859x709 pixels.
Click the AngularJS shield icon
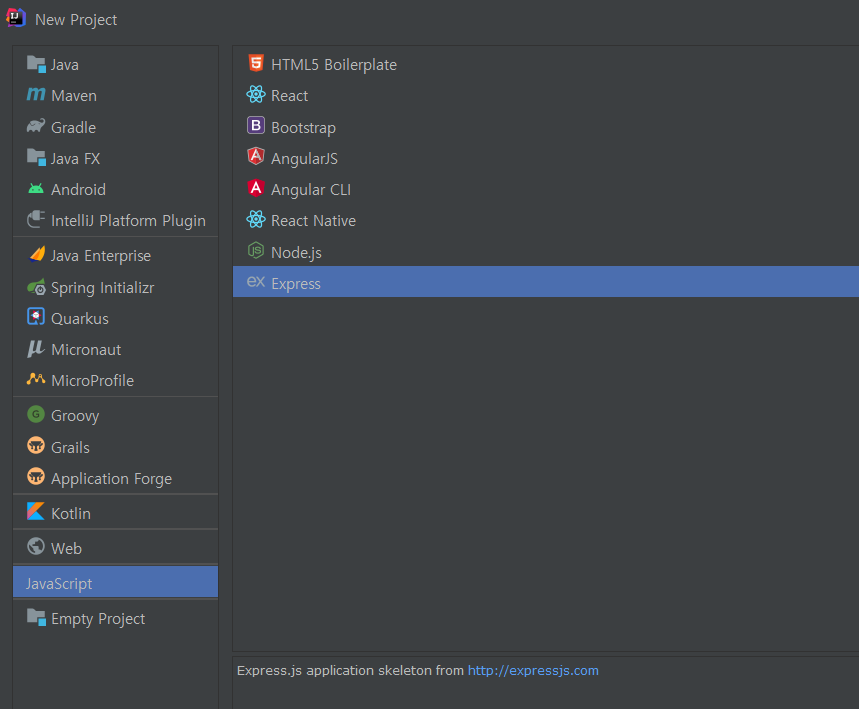[x=256, y=157]
